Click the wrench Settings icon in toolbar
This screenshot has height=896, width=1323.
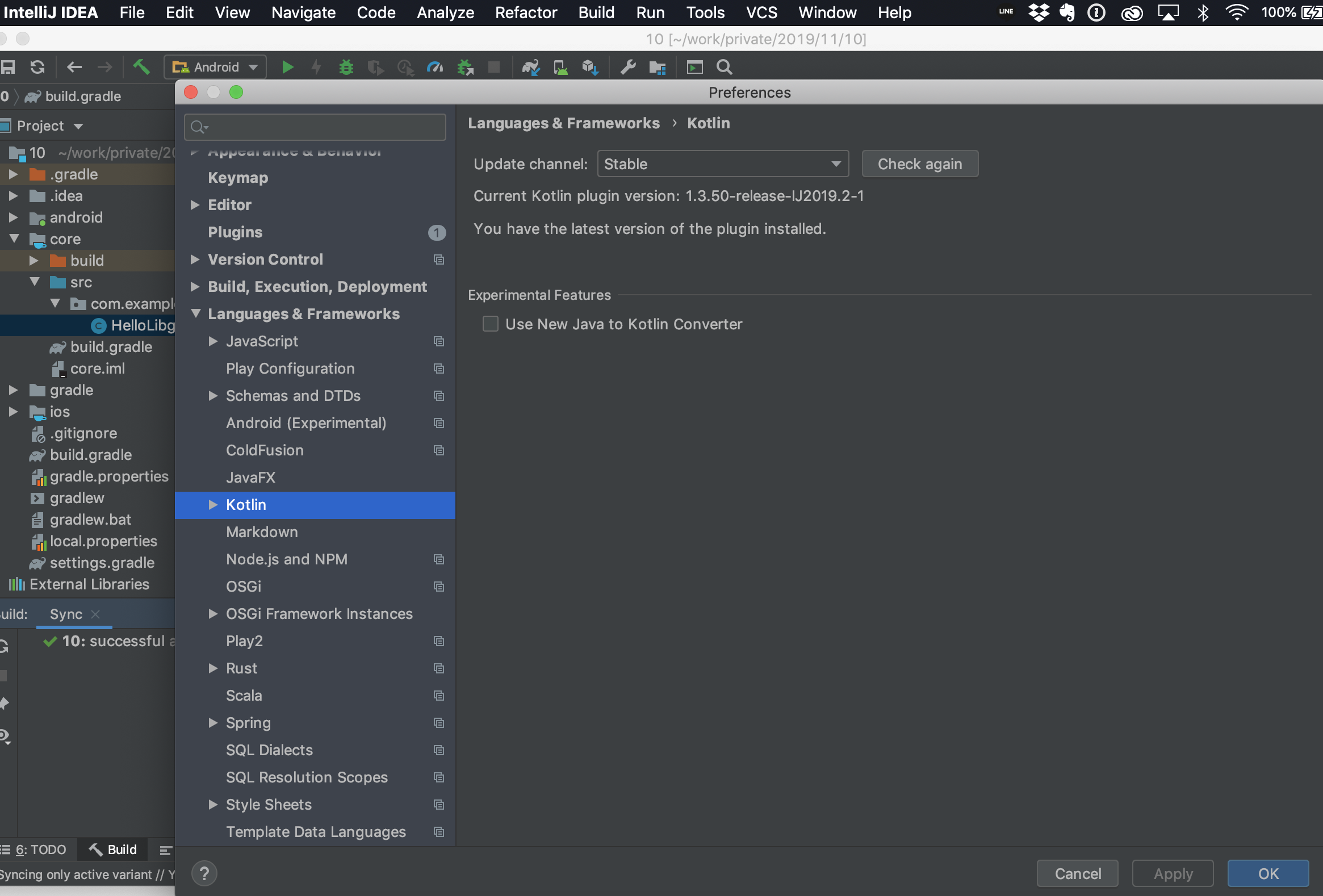(x=628, y=67)
